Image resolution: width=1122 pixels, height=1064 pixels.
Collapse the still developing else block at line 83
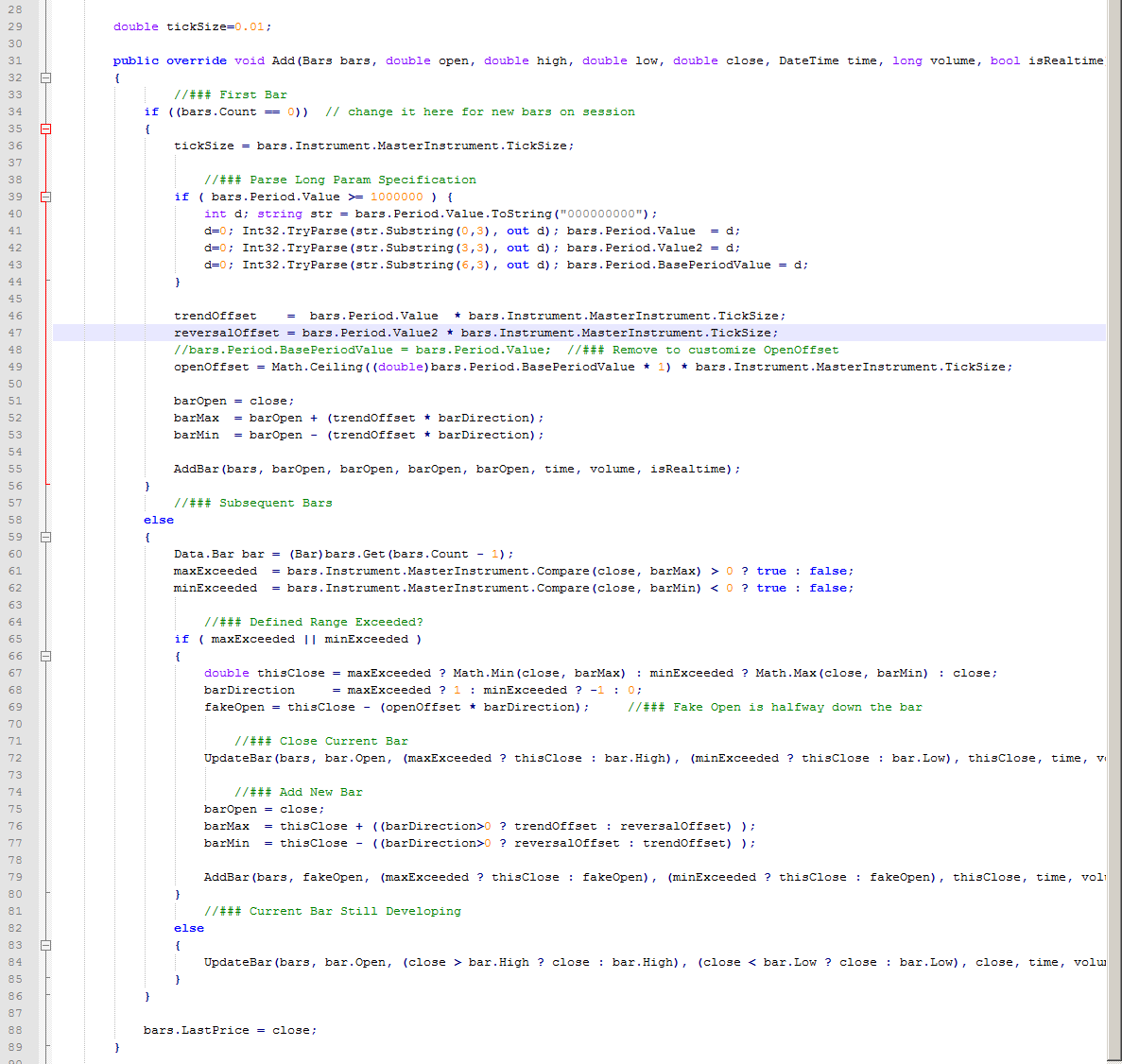(45, 945)
